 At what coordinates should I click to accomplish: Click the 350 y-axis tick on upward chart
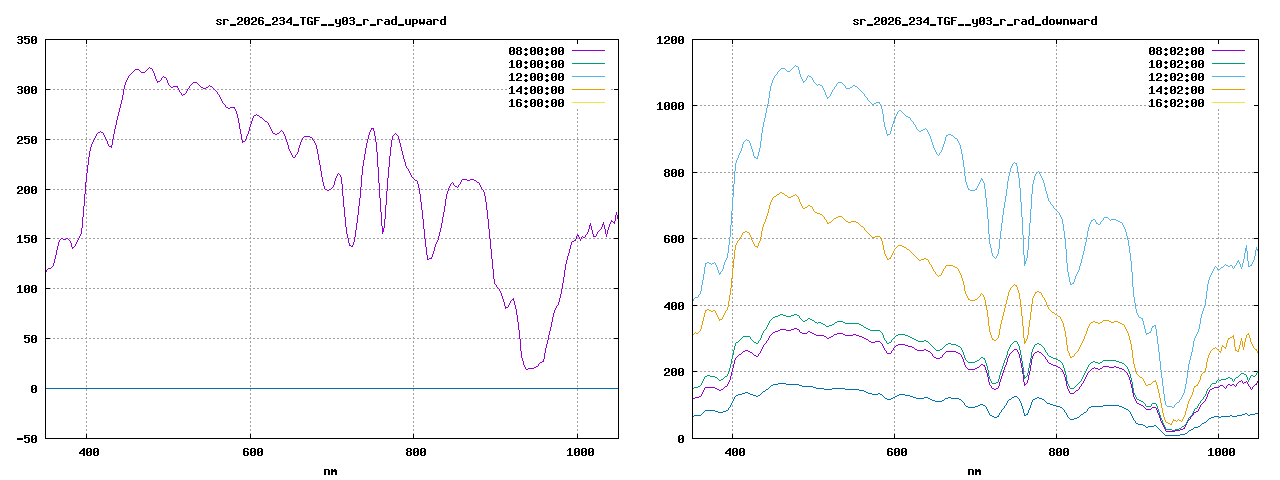point(27,40)
